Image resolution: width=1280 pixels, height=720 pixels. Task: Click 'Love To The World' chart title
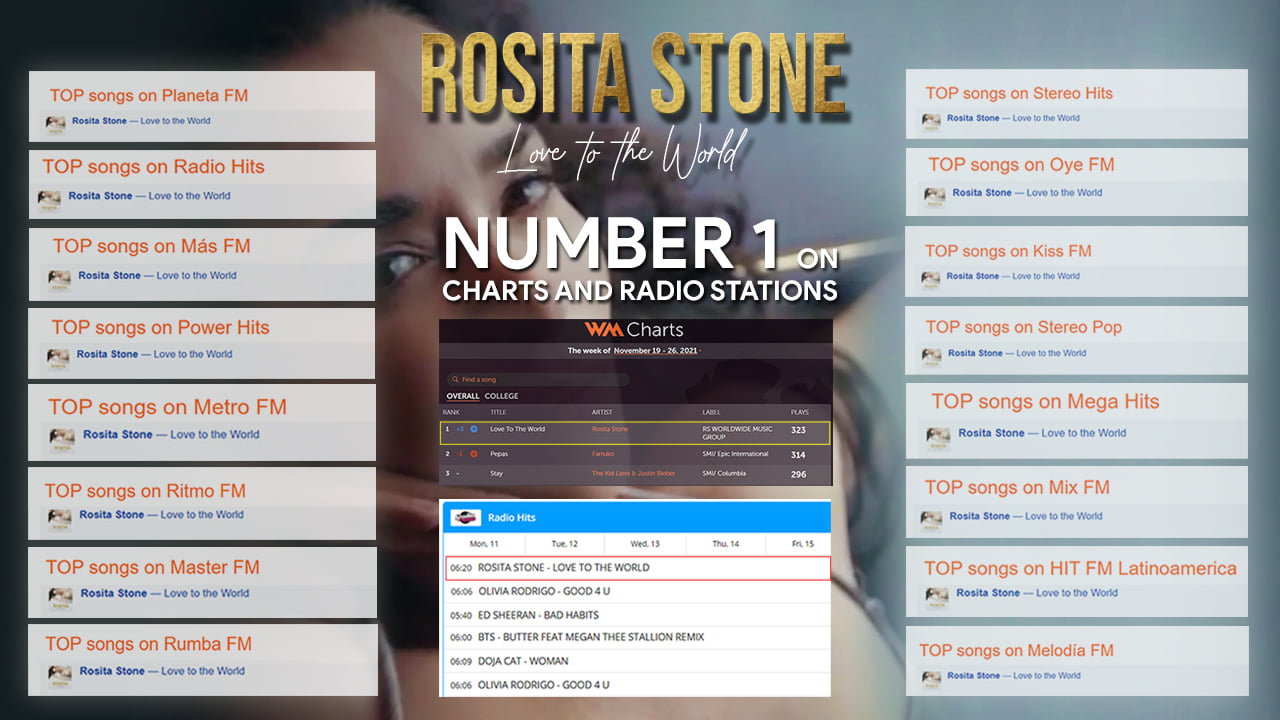point(517,429)
